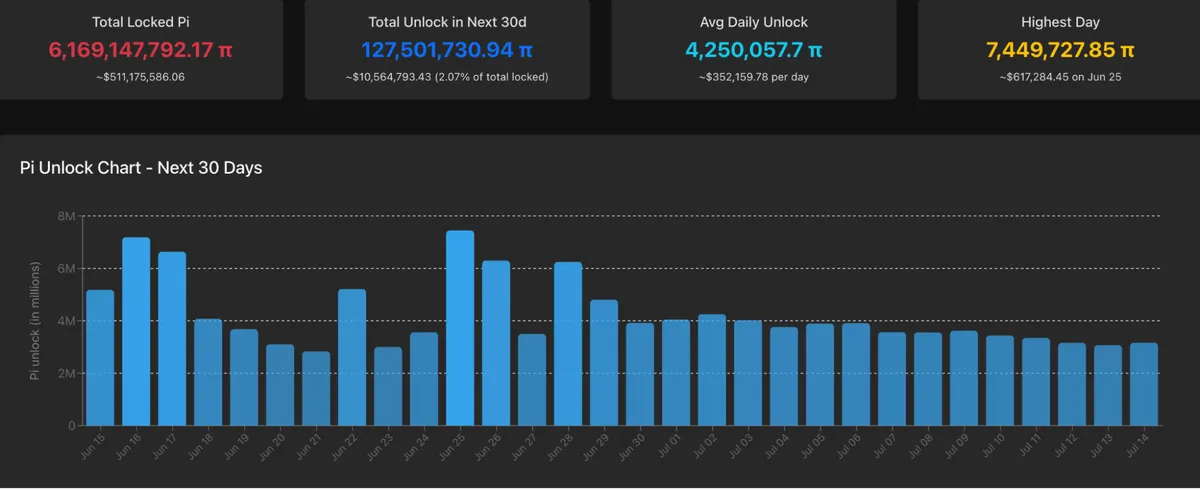The width and height of the screenshot is (1200, 489).
Task: Click the Jun 16 unlock bar
Action: coord(136,332)
